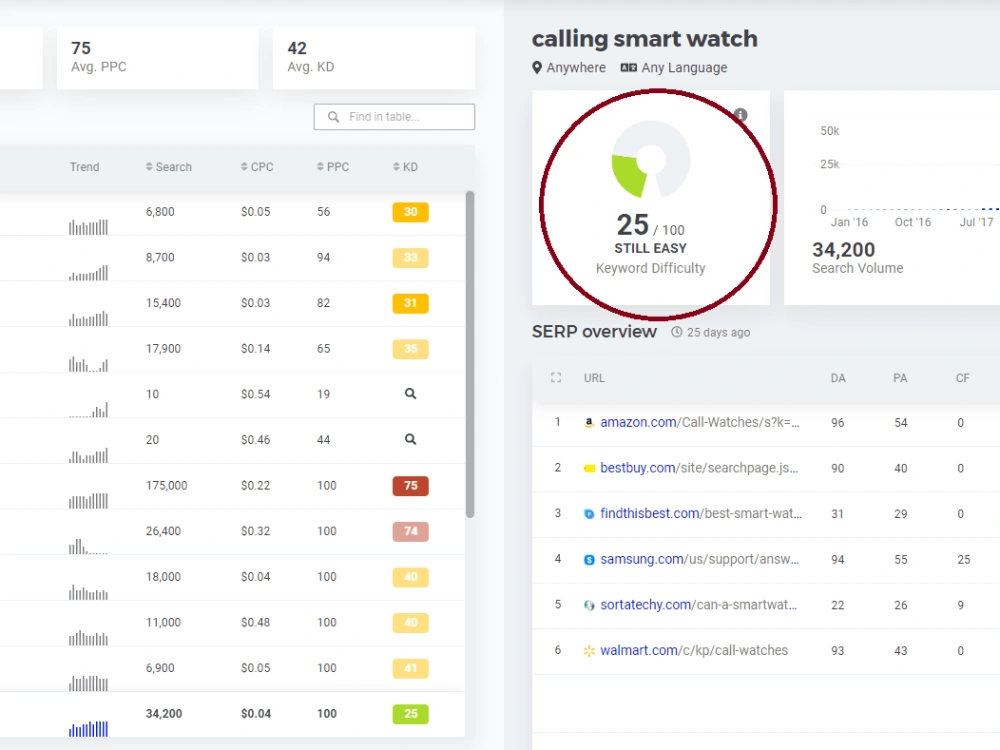Click the CPC value $0.54

pos(256,394)
